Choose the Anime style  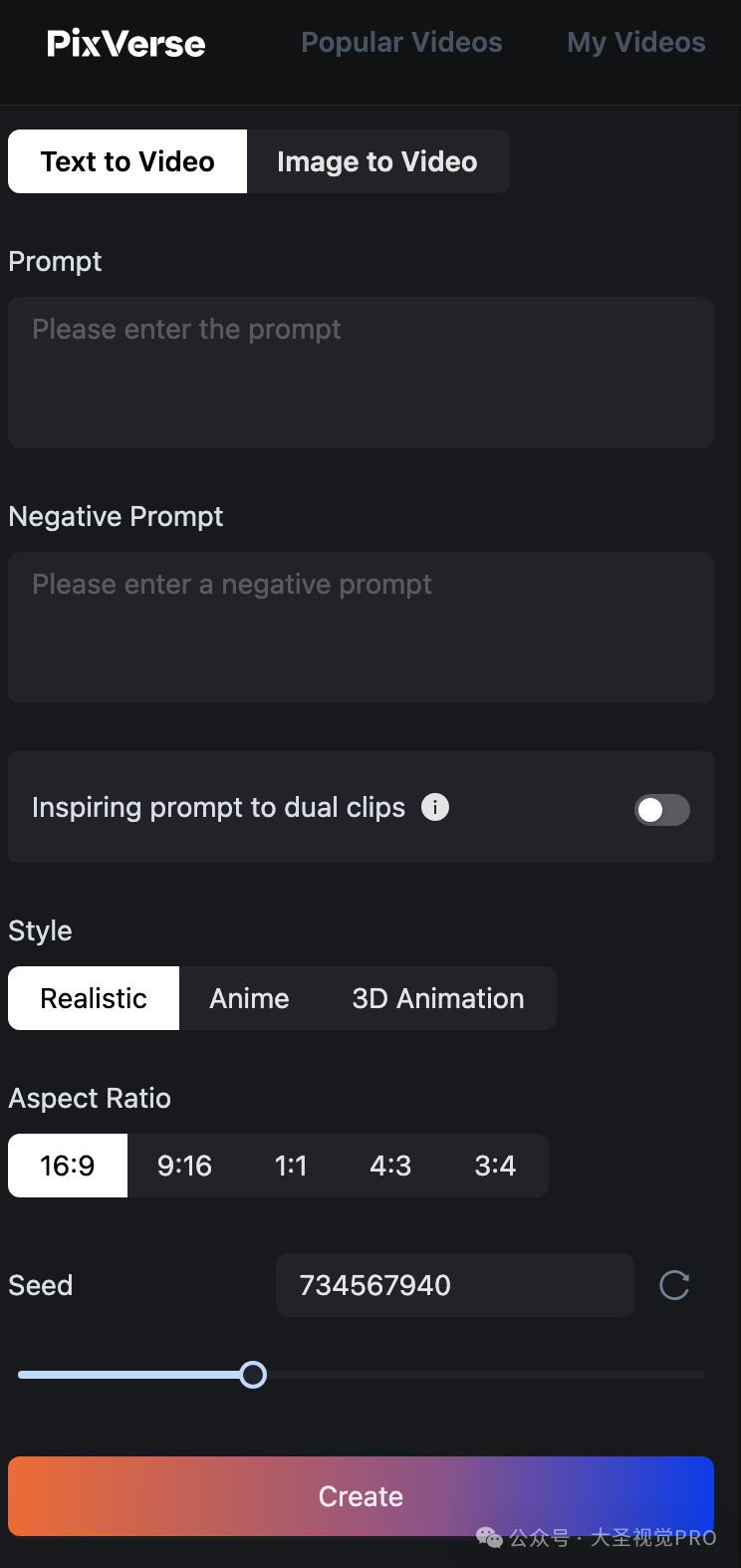coord(249,998)
